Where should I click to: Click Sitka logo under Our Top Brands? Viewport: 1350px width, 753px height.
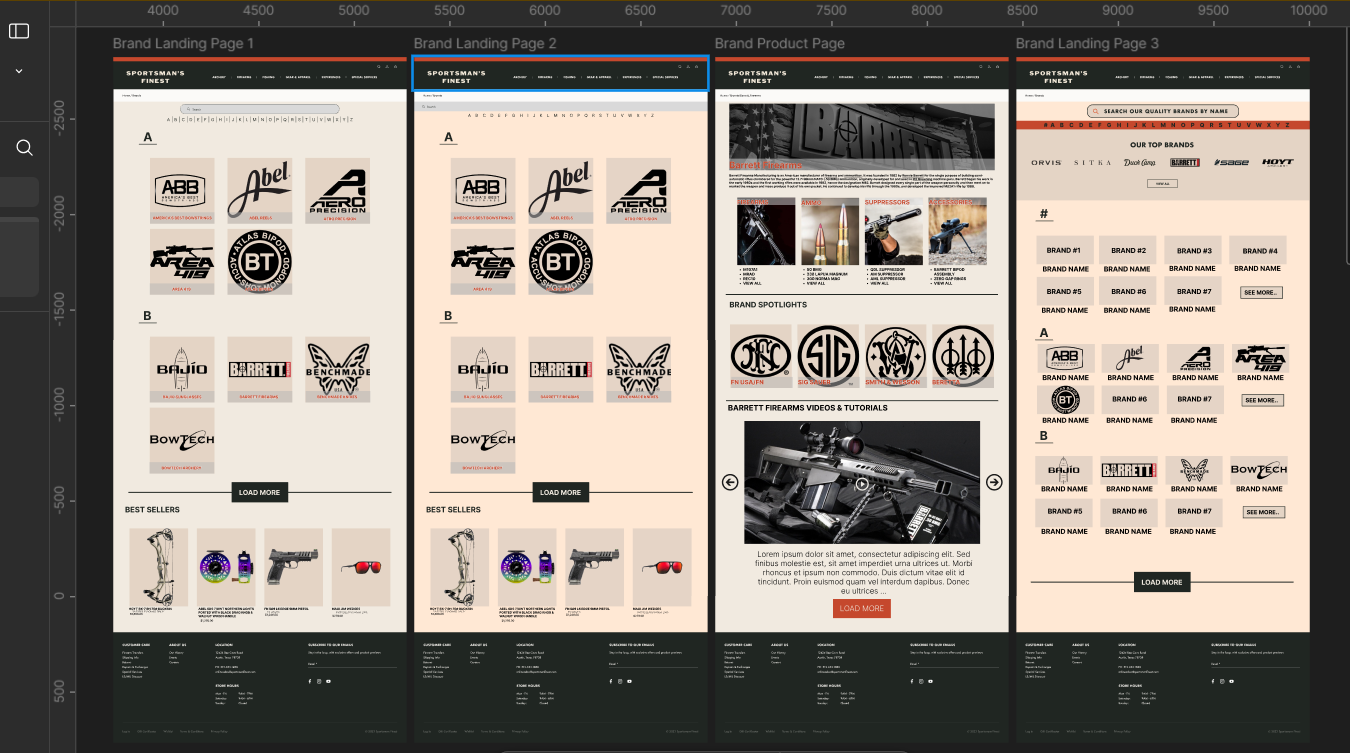tap(1093, 162)
